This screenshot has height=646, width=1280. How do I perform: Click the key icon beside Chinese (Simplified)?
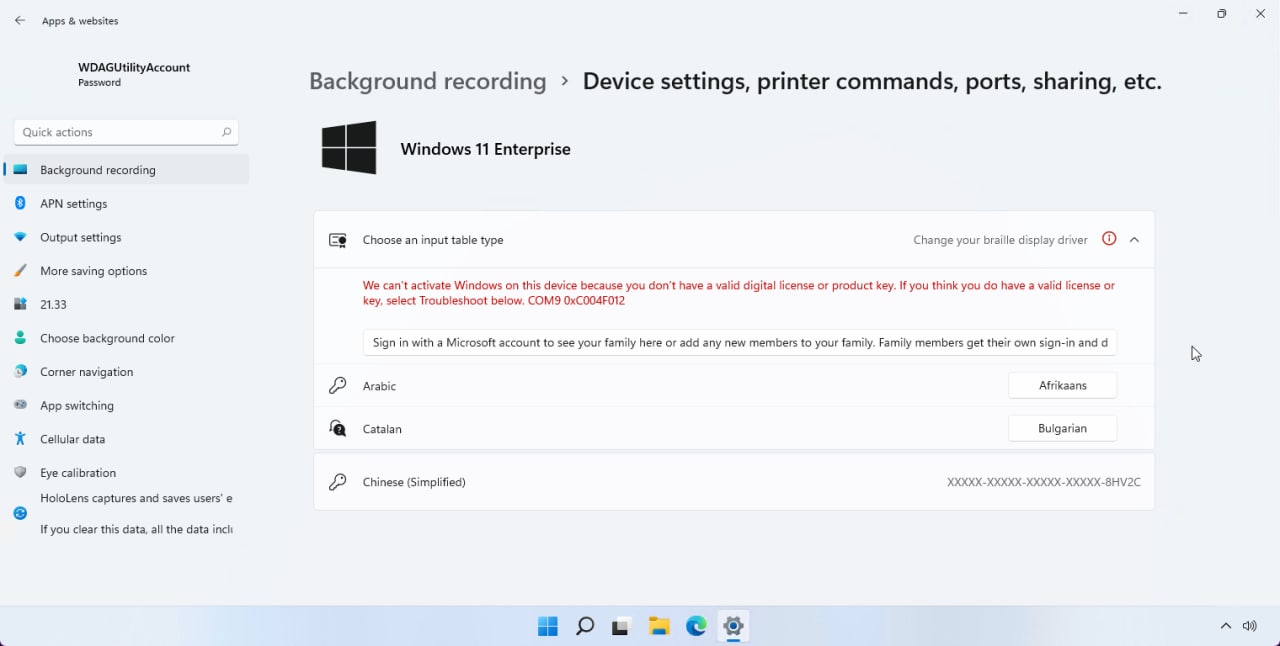pyautogui.click(x=338, y=482)
